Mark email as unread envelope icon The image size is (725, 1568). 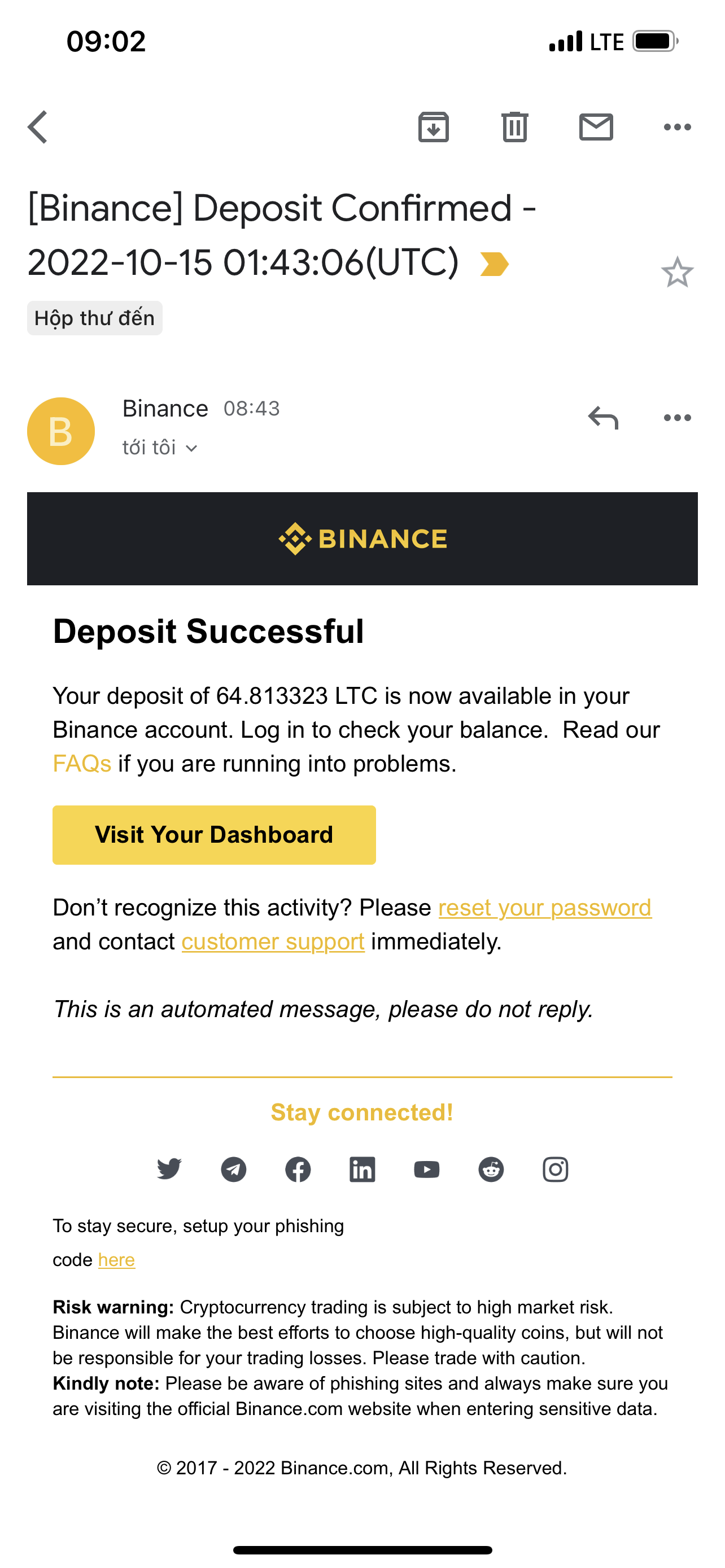[x=595, y=127]
